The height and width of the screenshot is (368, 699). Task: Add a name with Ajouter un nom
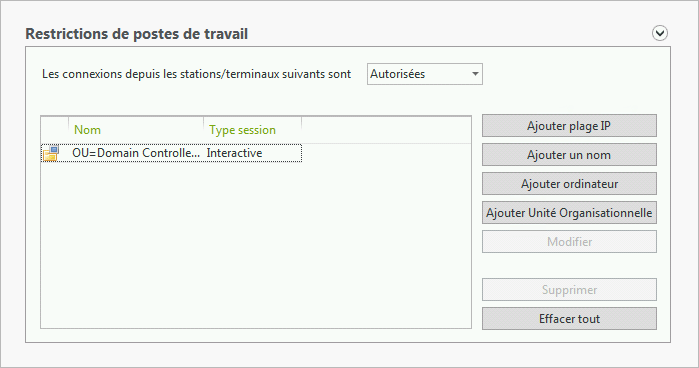[569, 155]
